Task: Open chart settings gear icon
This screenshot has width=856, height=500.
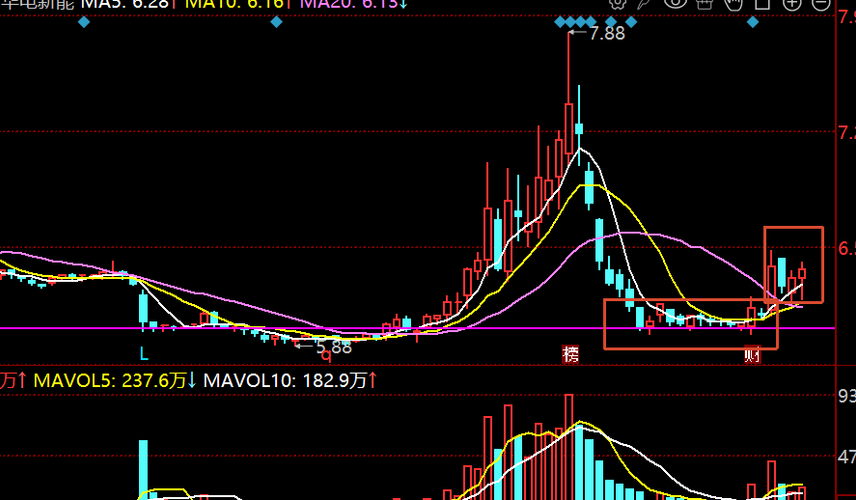Action: coord(617,4)
